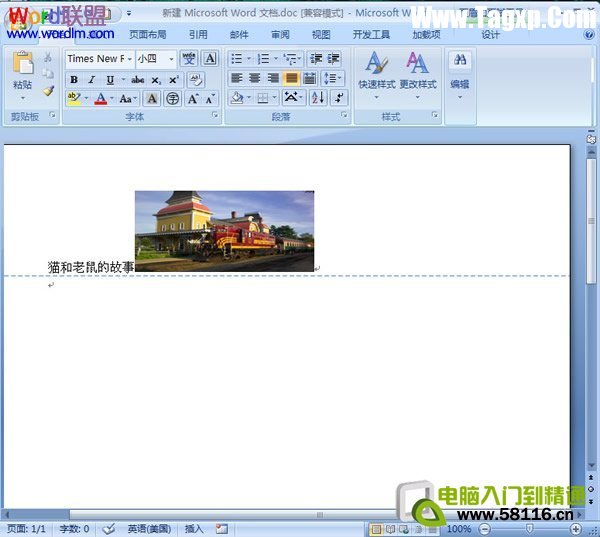This screenshot has width=600, height=537.
Task: Click the Grow Font icon
Action: tap(193, 99)
